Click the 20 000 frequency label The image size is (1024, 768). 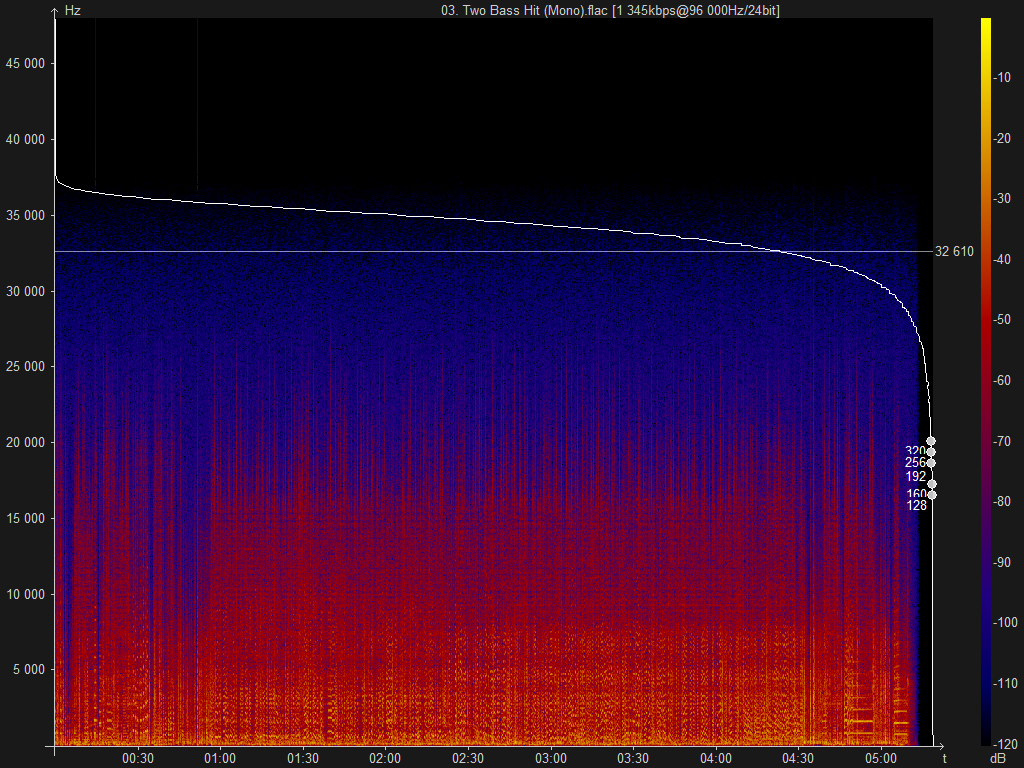(x=25, y=442)
